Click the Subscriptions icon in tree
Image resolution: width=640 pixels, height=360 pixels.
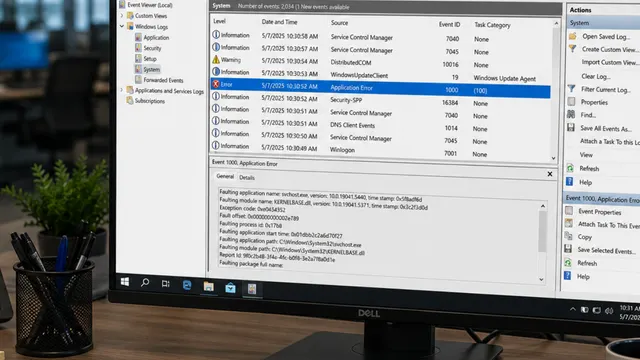(x=130, y=100)
